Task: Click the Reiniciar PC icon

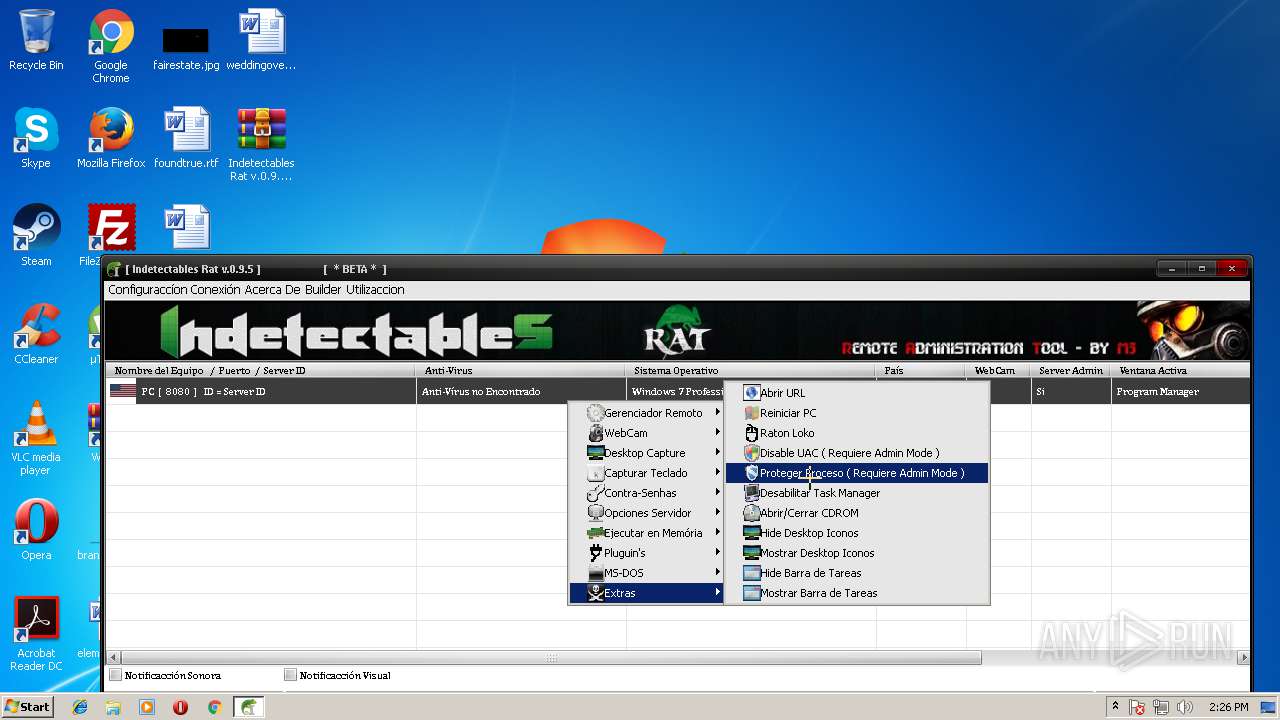Action: pyautogui.click(x=752, y=413)
